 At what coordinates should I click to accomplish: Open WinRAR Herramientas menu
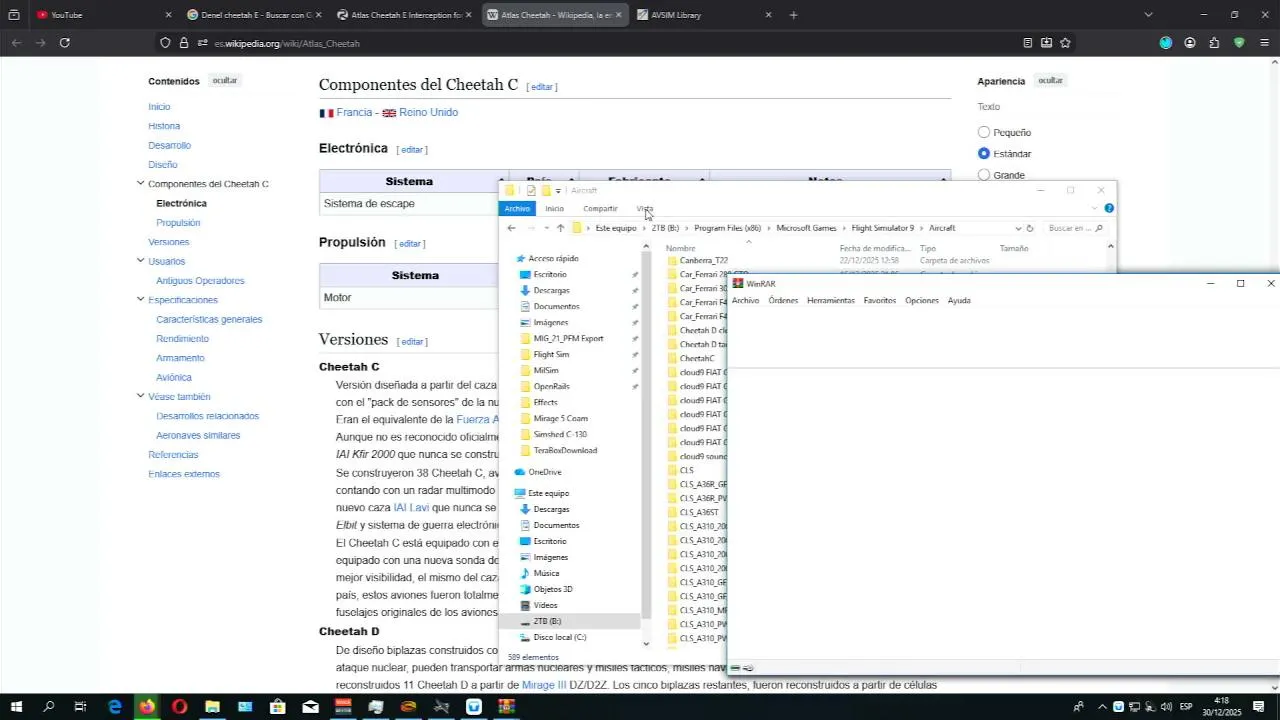tap(831, 300)
